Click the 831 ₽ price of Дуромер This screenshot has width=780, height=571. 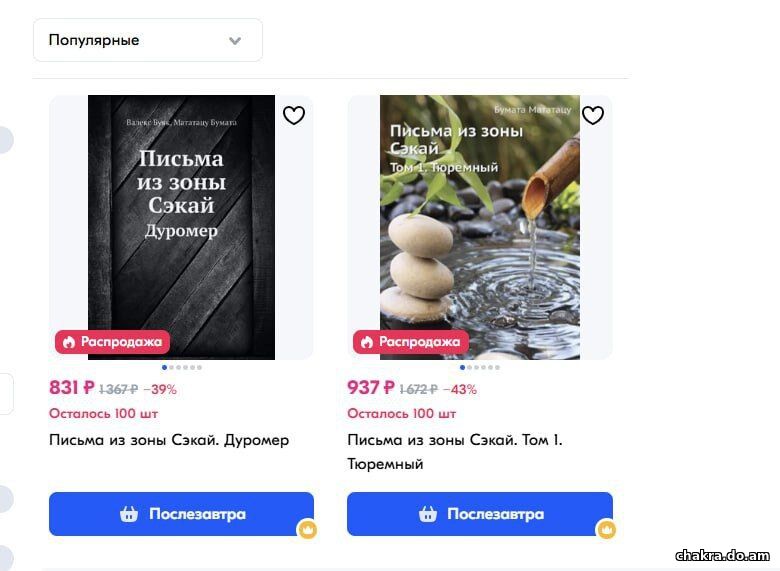[72, 387]
